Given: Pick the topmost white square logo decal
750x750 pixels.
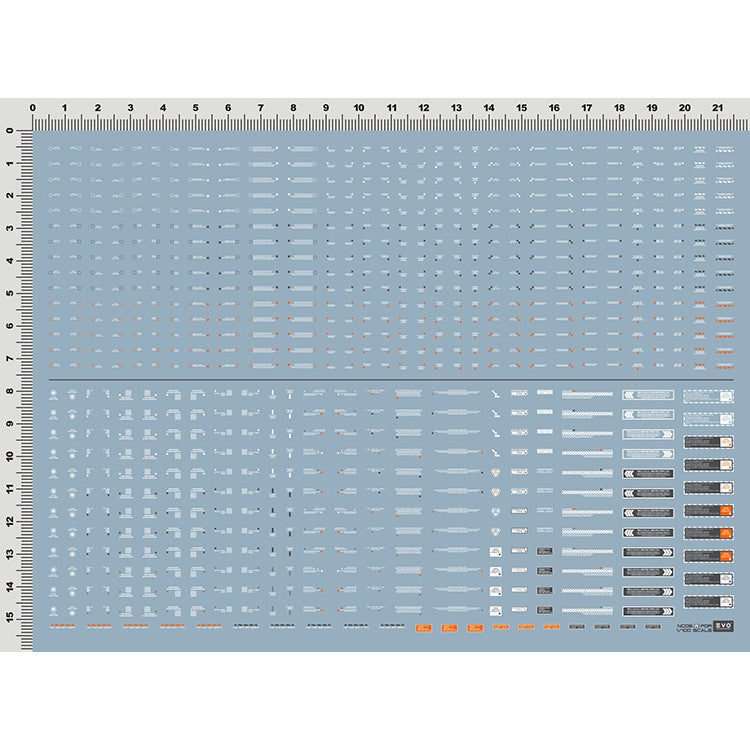Looking at the screenshot, I should [x=495, y=551].
